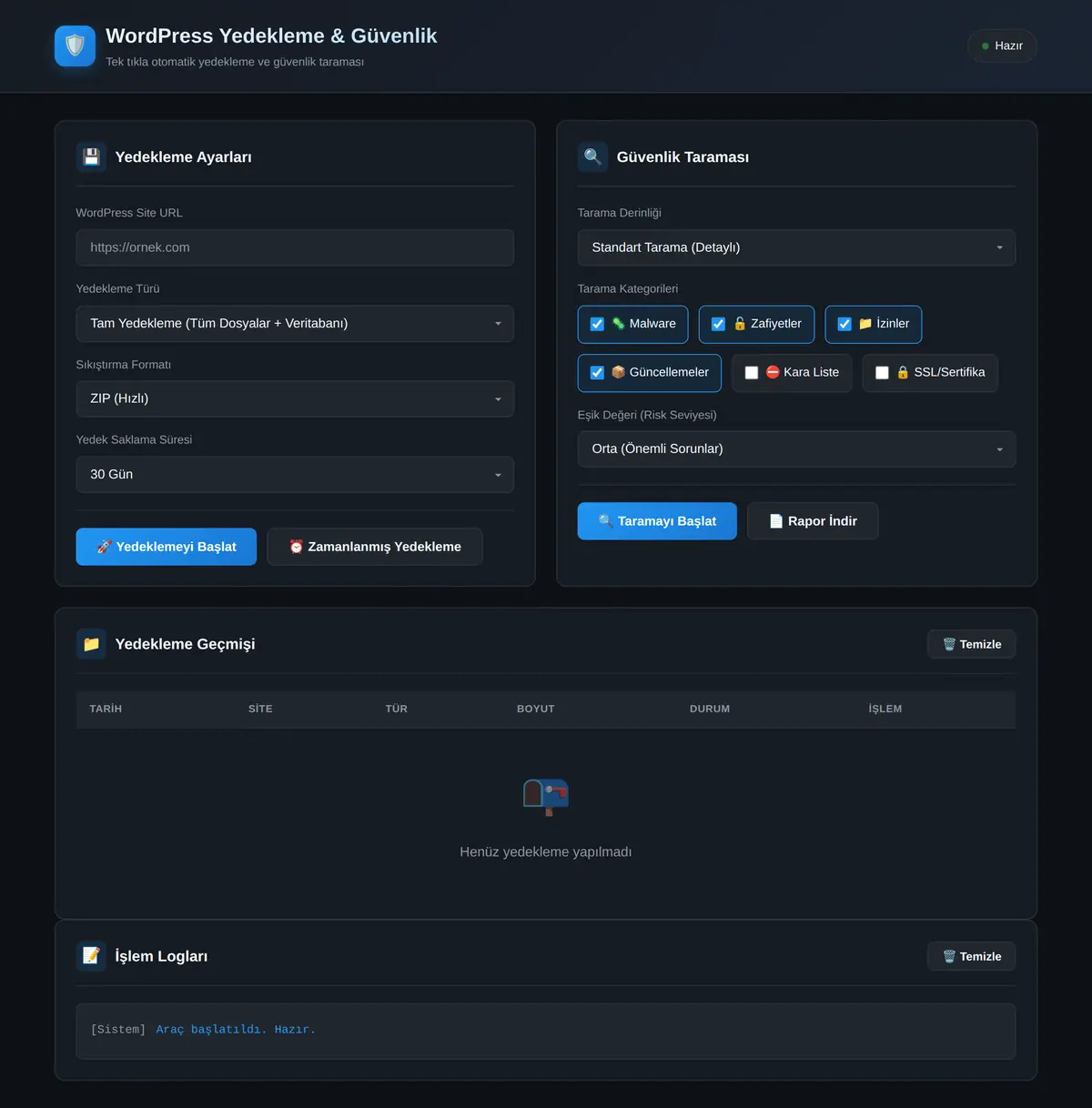
Task: Toggle the Malware checkbox
Action: click(x=597, y=324)
